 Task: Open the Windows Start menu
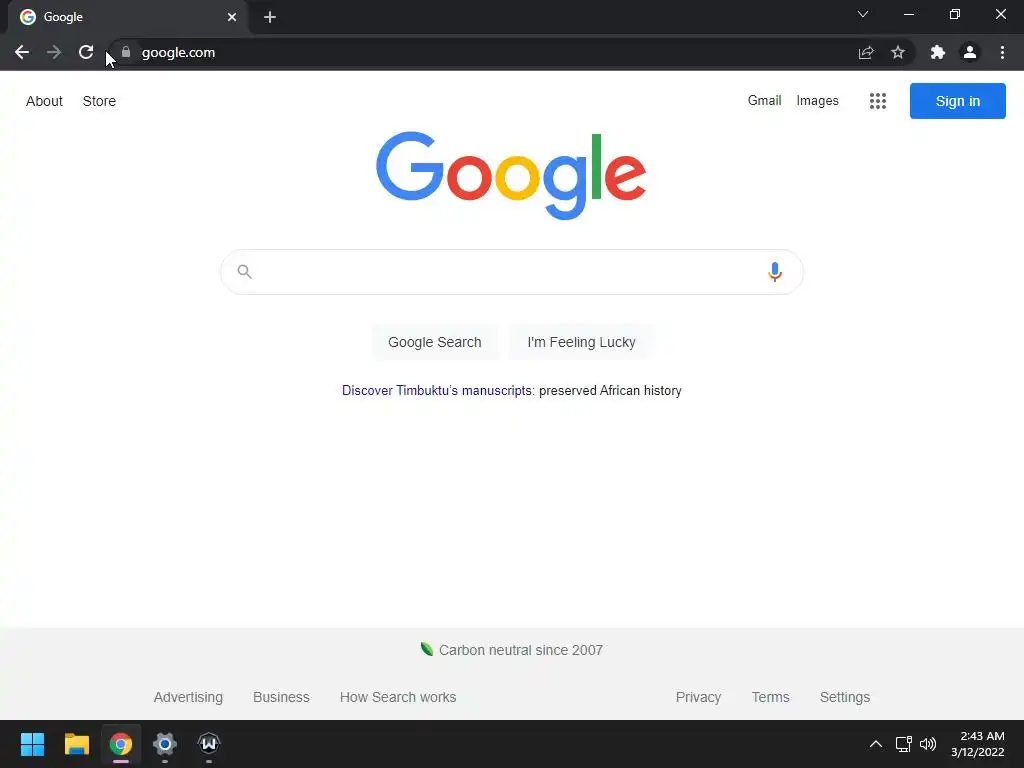[32, 744]
